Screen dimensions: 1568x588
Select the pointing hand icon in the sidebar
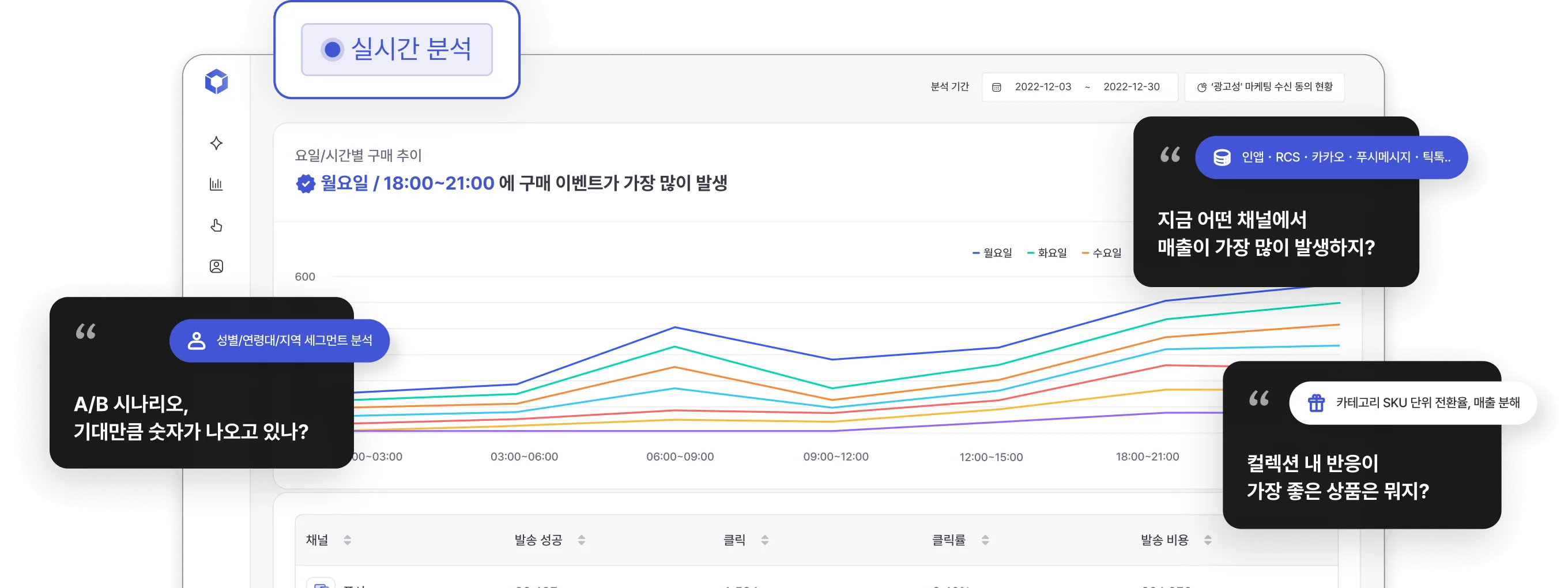pyautogui.click(x=216, y=225)
